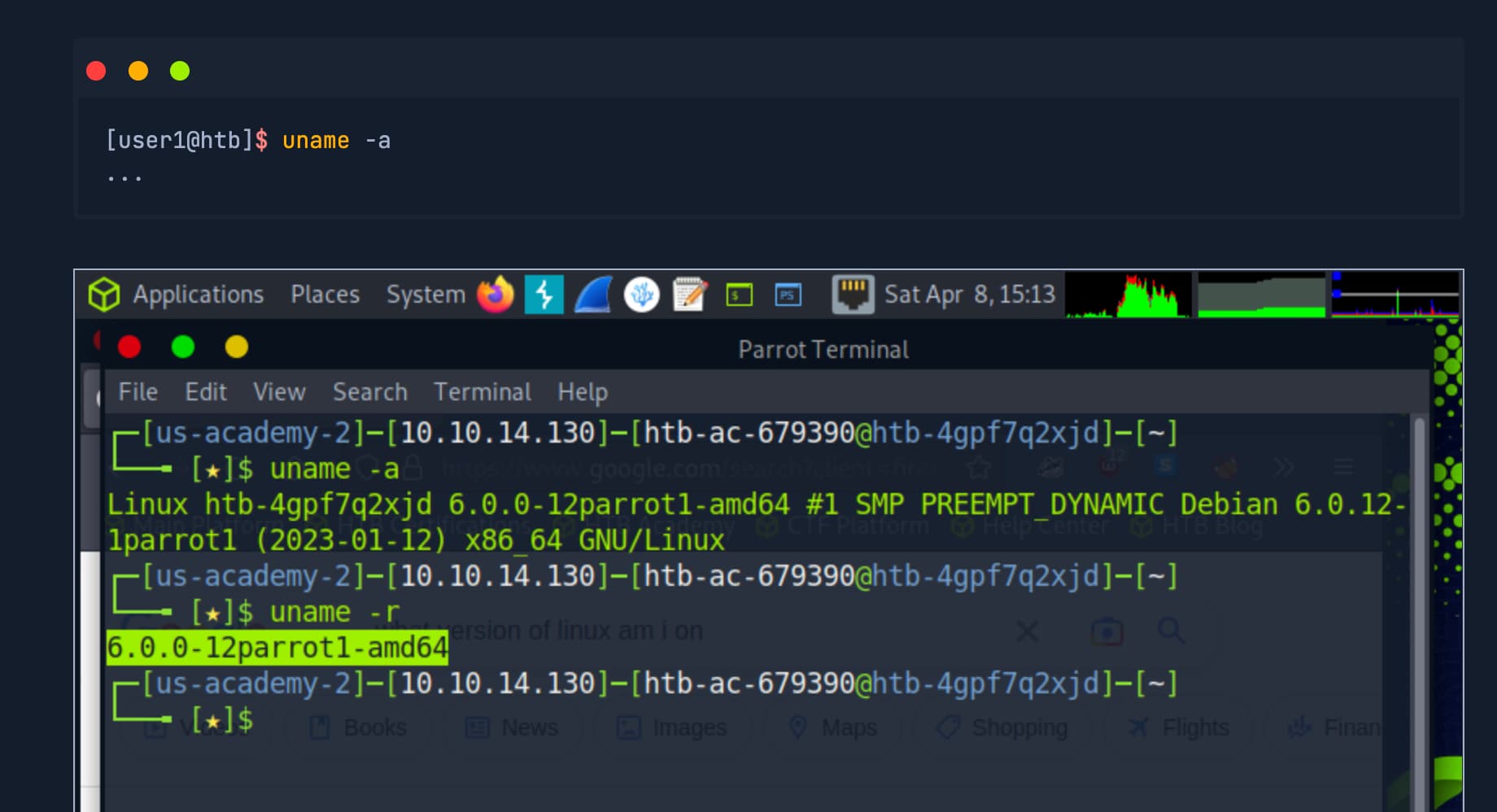Click Help in terminal menu bar
1497x812 pixels.
tap(582, 392)
